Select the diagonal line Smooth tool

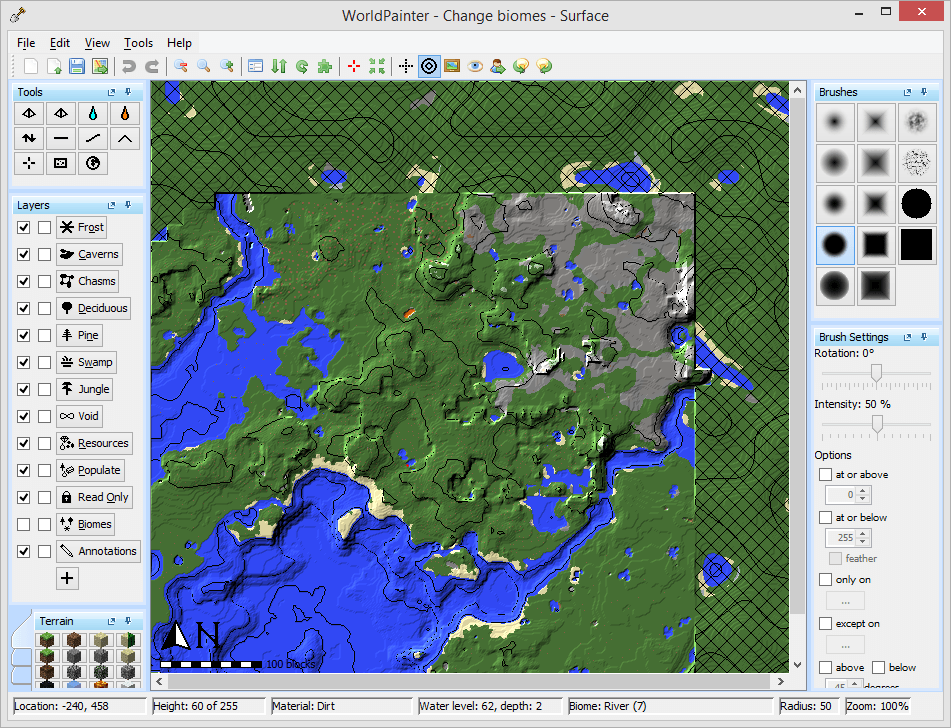(93, 138)
